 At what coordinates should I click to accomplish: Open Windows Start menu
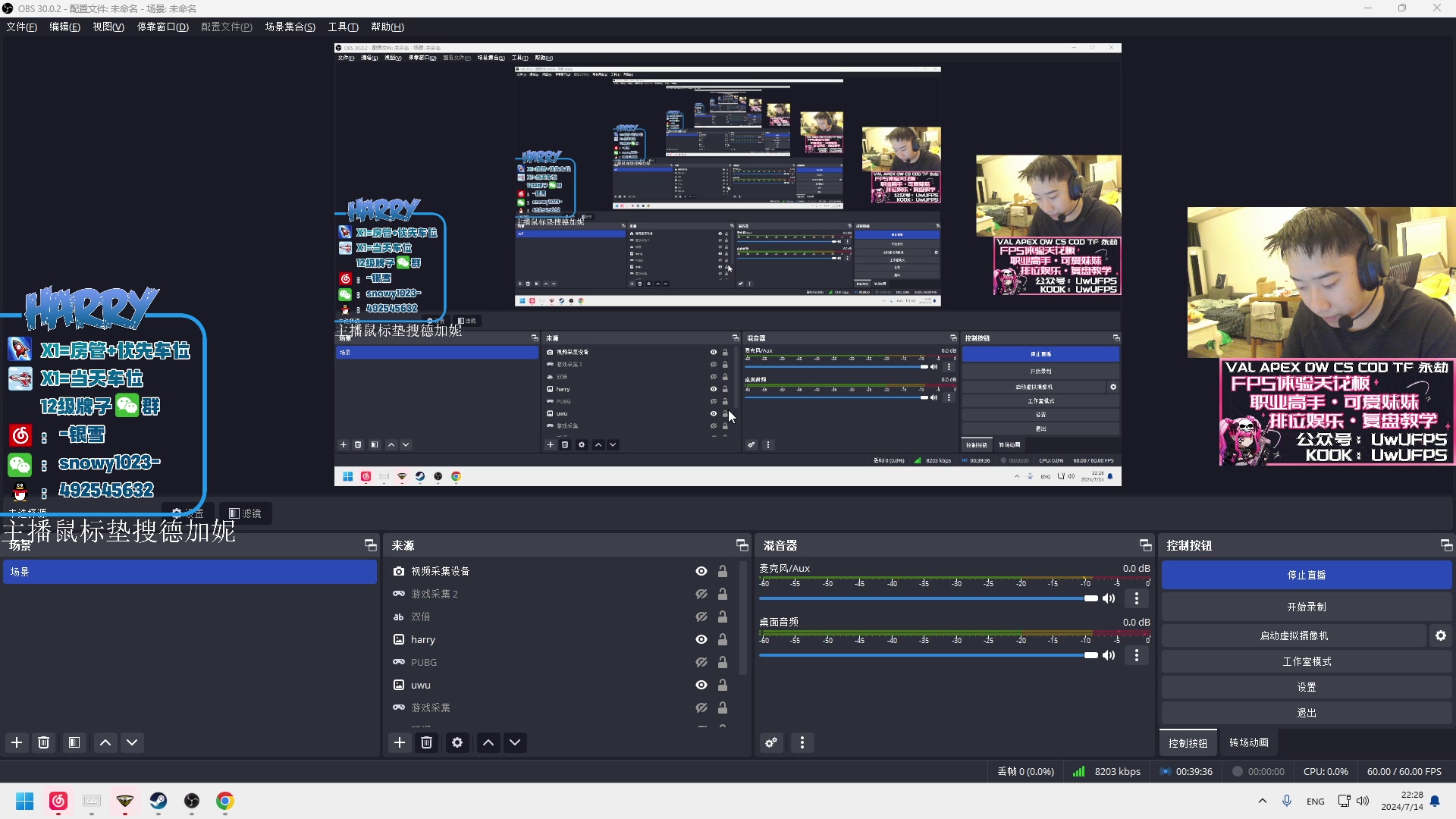[25, 801]
